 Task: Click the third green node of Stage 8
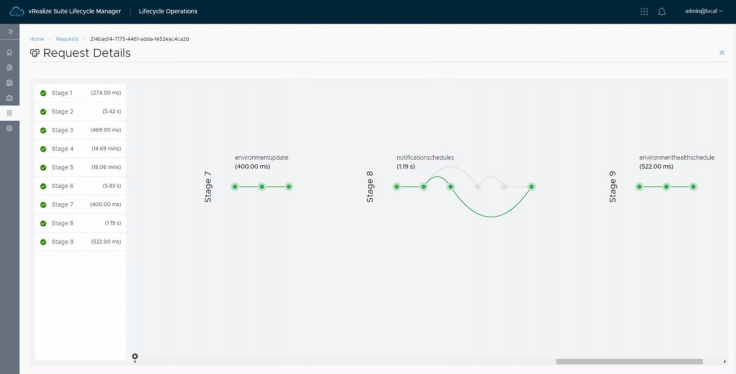click(451, 187)
